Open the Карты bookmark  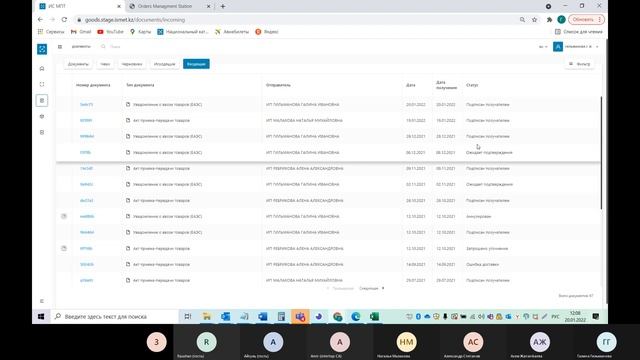pos(140,31)
